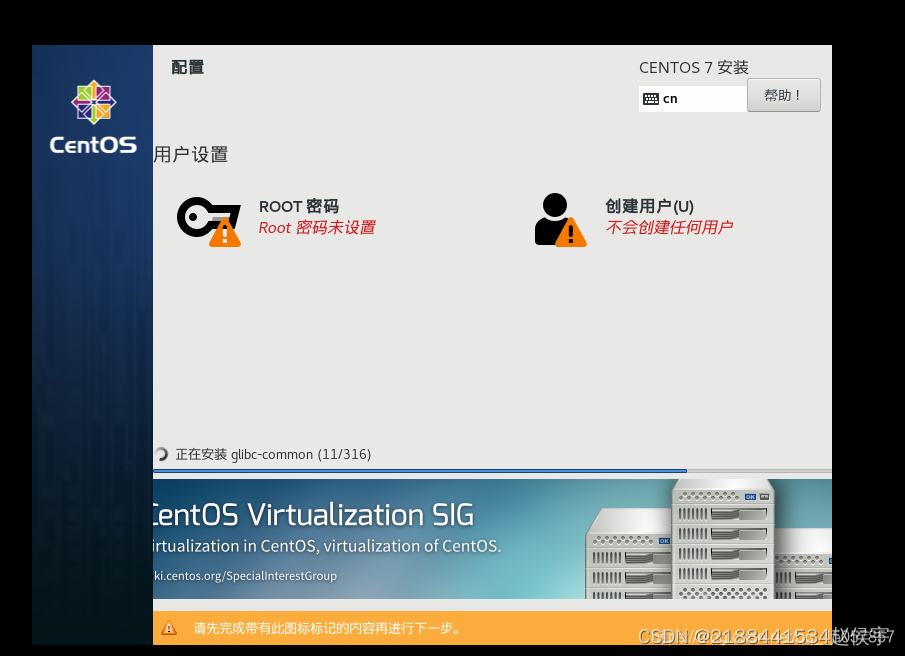The width and height of the screenshot is (905, 656).
Task: Click the installation progress spinner icon
Action: (x=161, y=454)
